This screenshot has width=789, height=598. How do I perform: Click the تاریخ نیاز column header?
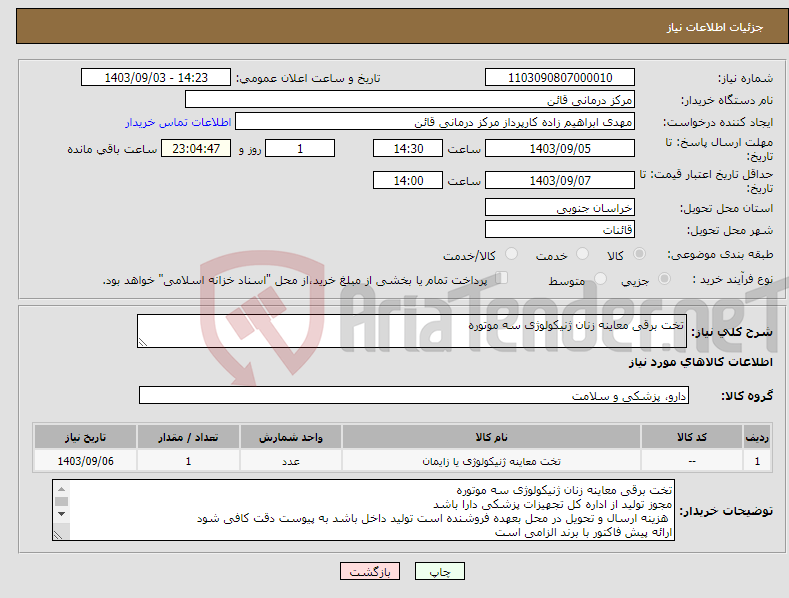pos(85,437)
